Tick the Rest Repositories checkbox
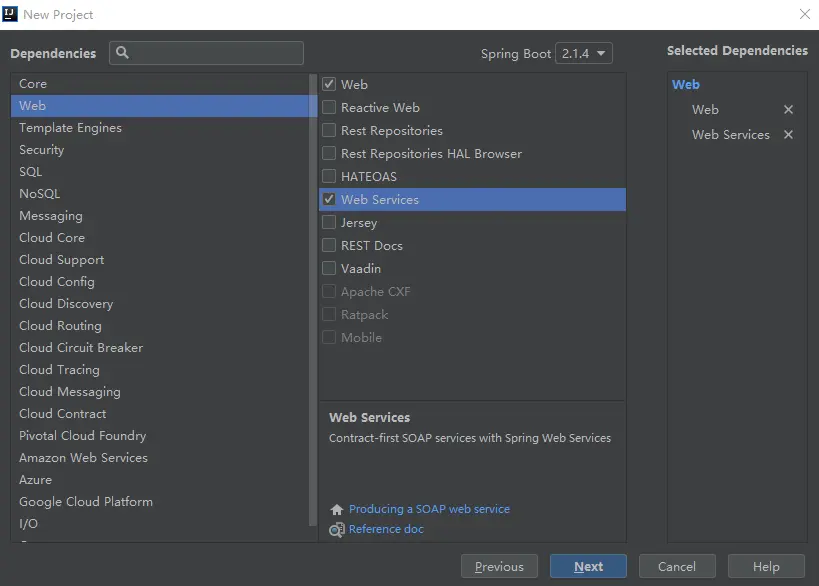This screenshot has width=819, height=586. 329,131
